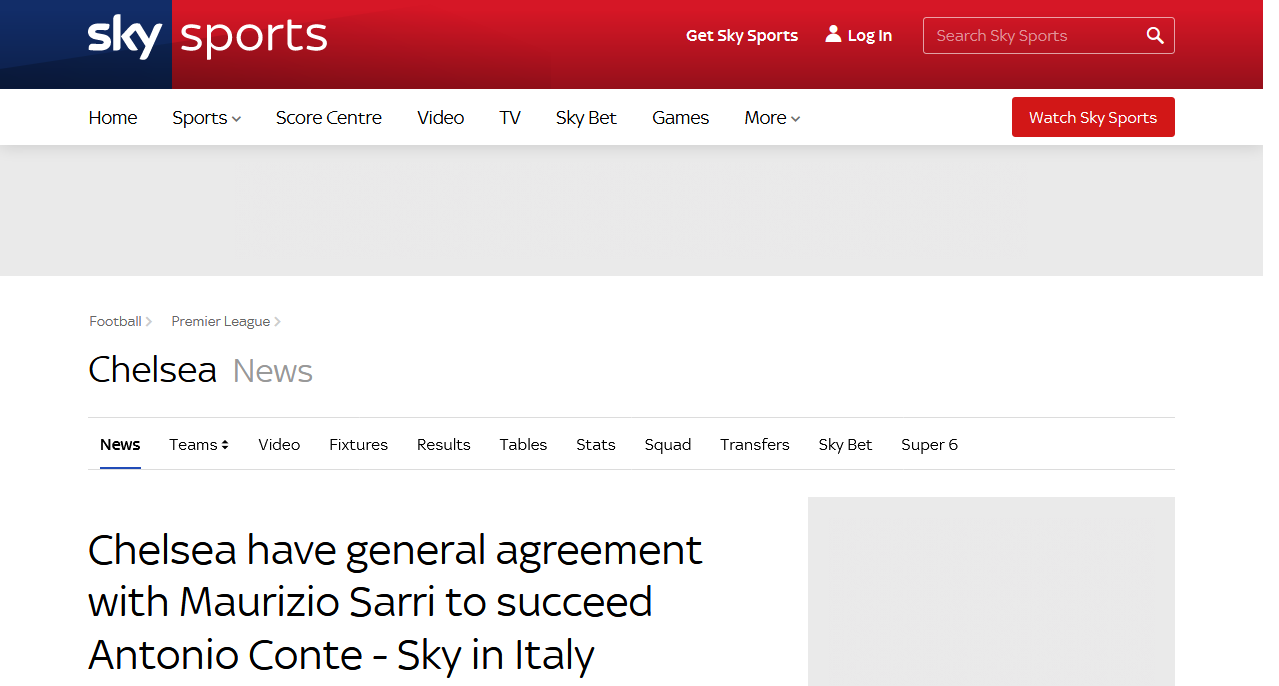Viewport: 1279px width, 686px height.
Task: Click the Football breadcrumb link
Action: click(x=115, y=321)
